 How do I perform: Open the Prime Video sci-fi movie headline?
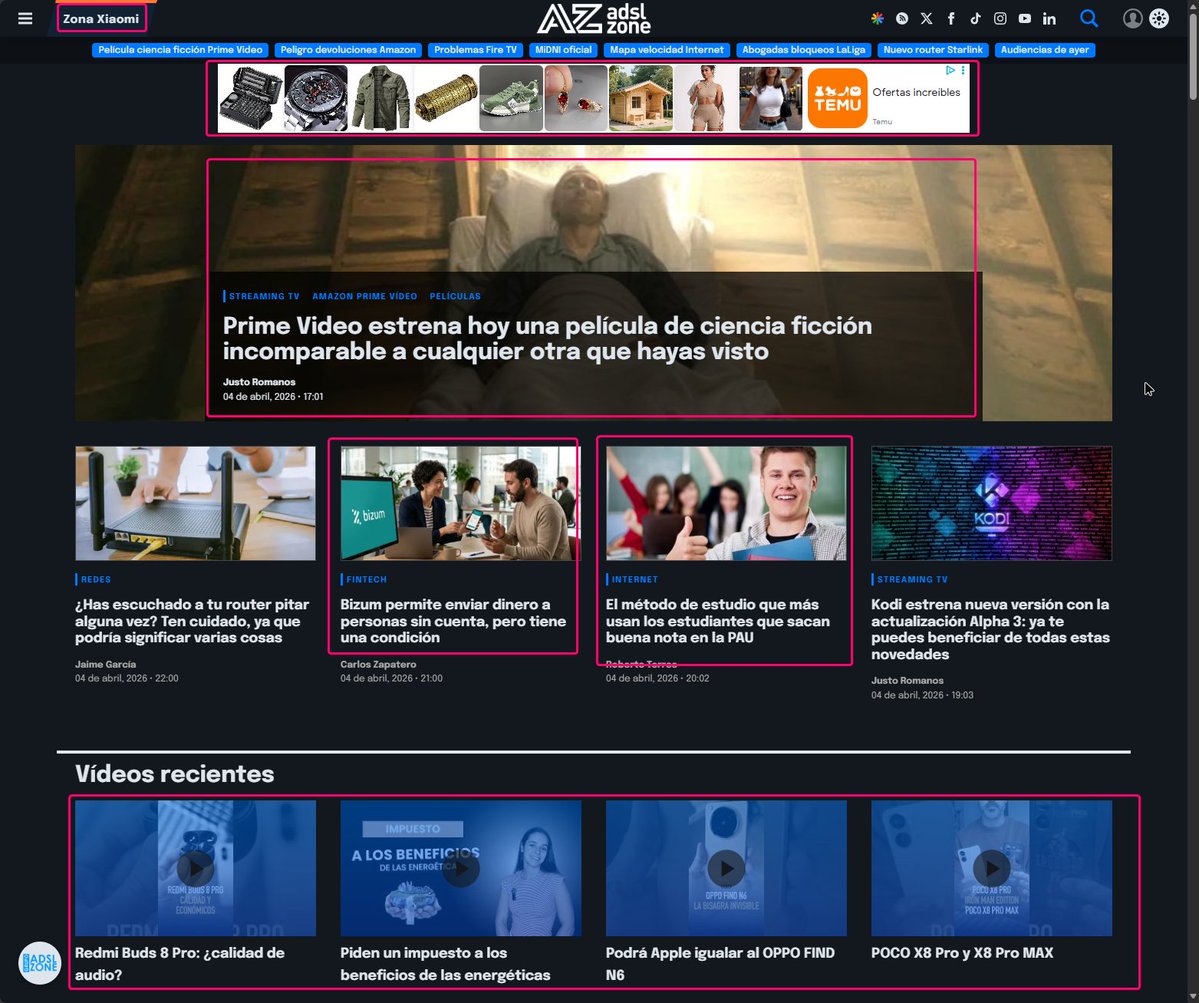coord(548,338)
